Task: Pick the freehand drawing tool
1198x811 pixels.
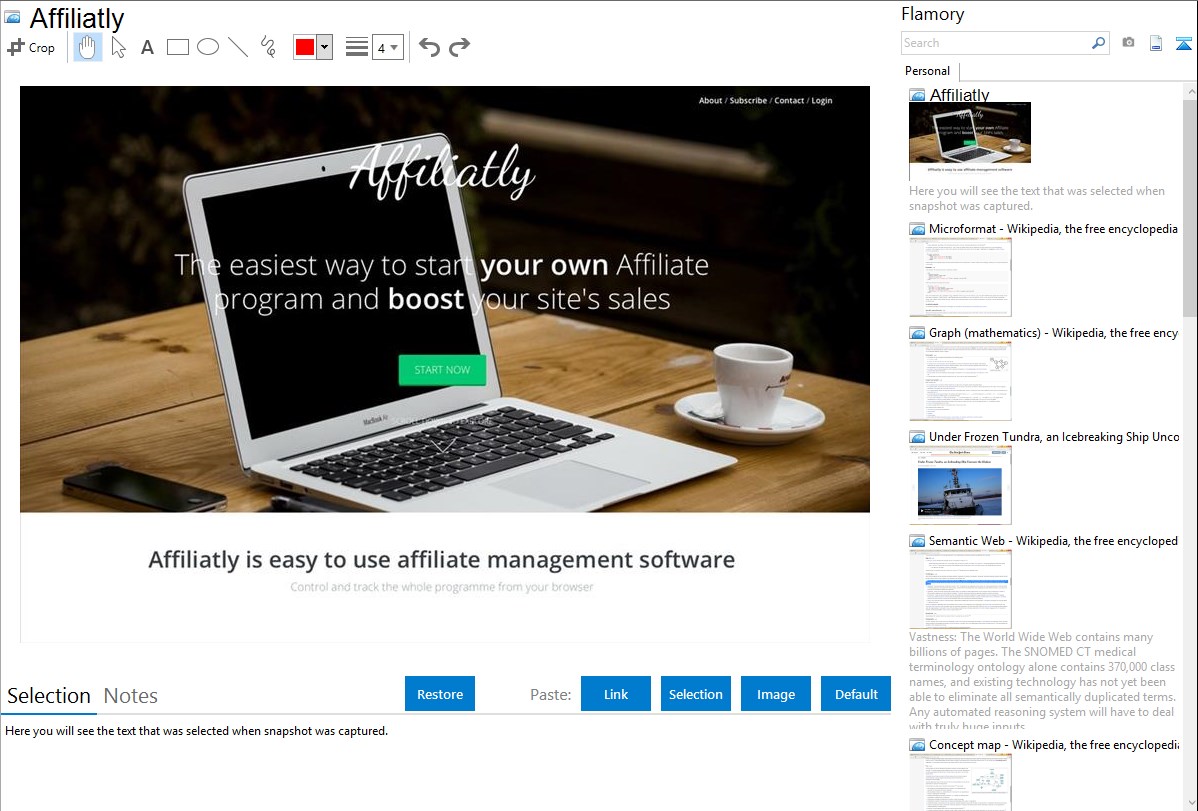Action: (x=268, y=47)
